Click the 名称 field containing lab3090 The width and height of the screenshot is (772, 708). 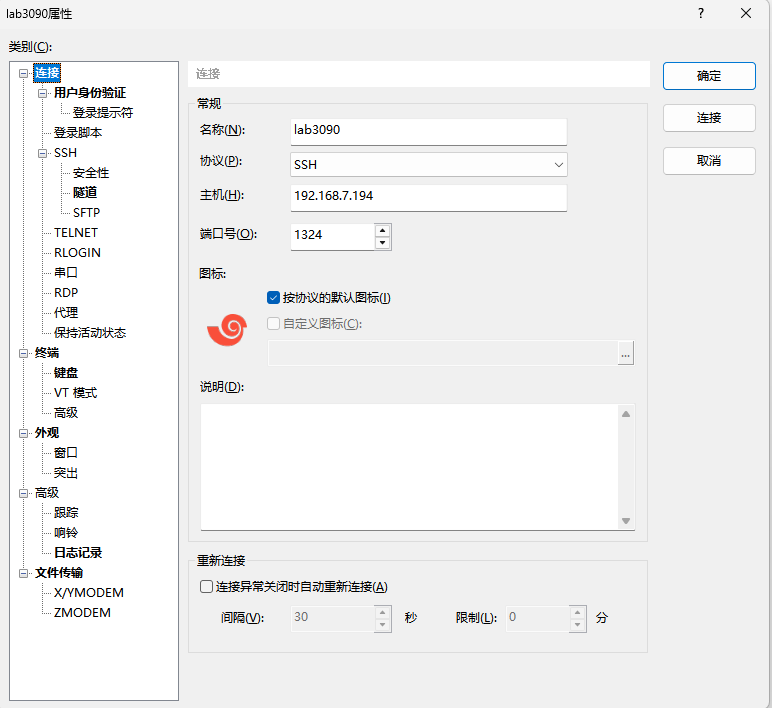pyautogui.click(x=428, y=131)
